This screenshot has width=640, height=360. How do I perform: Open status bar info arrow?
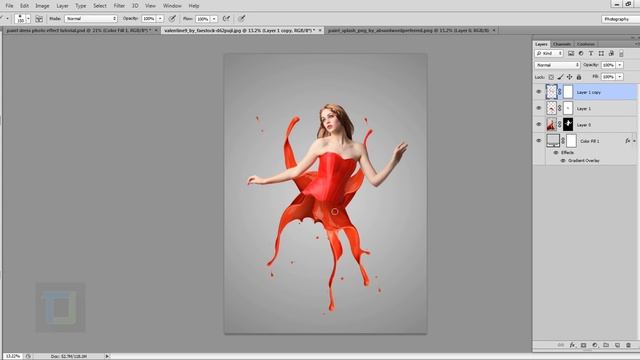(x=107, y=356)
